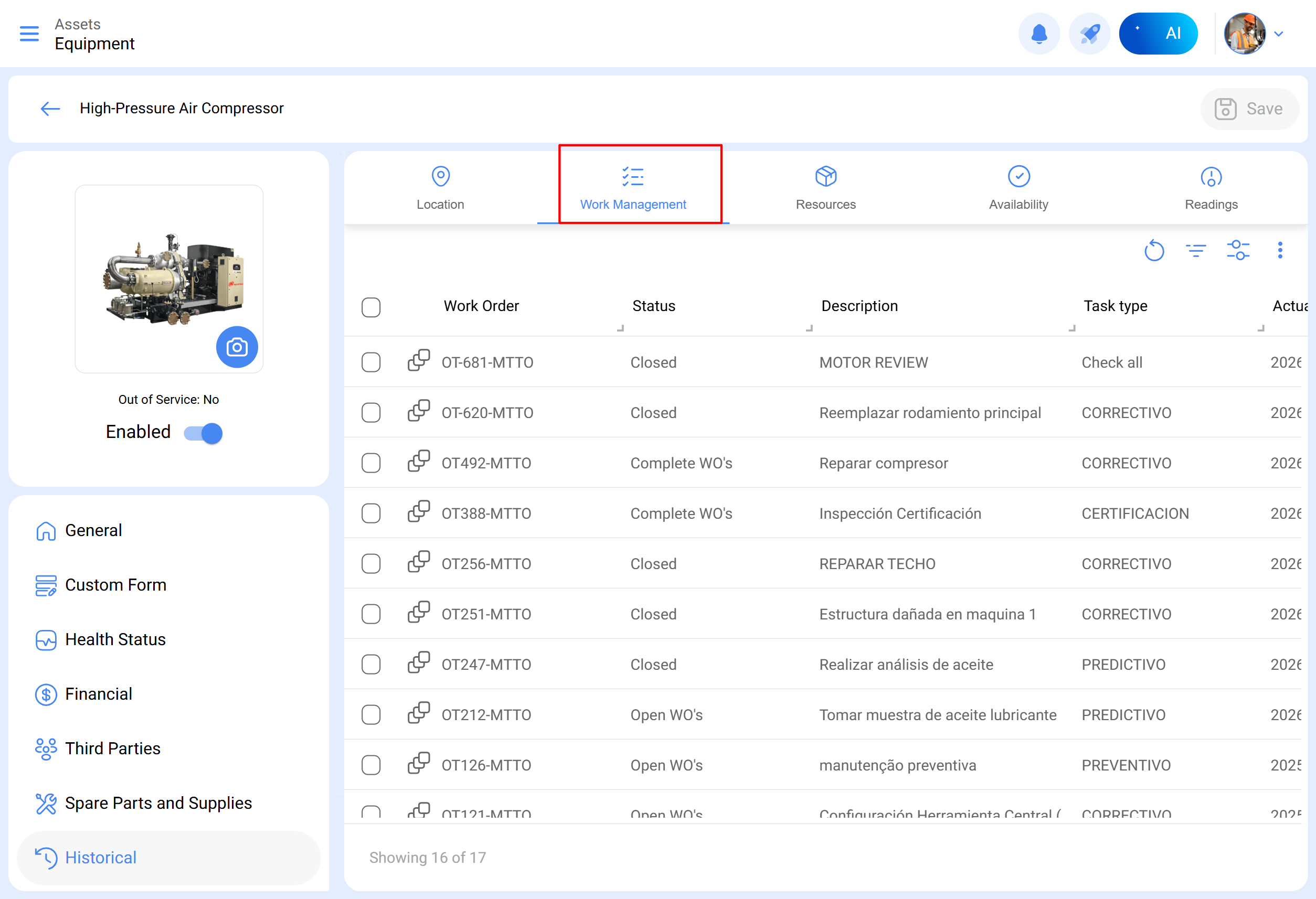Open the Readings tab
1316x899 pixels.
pyautogui.click(x=1211, y=188)
